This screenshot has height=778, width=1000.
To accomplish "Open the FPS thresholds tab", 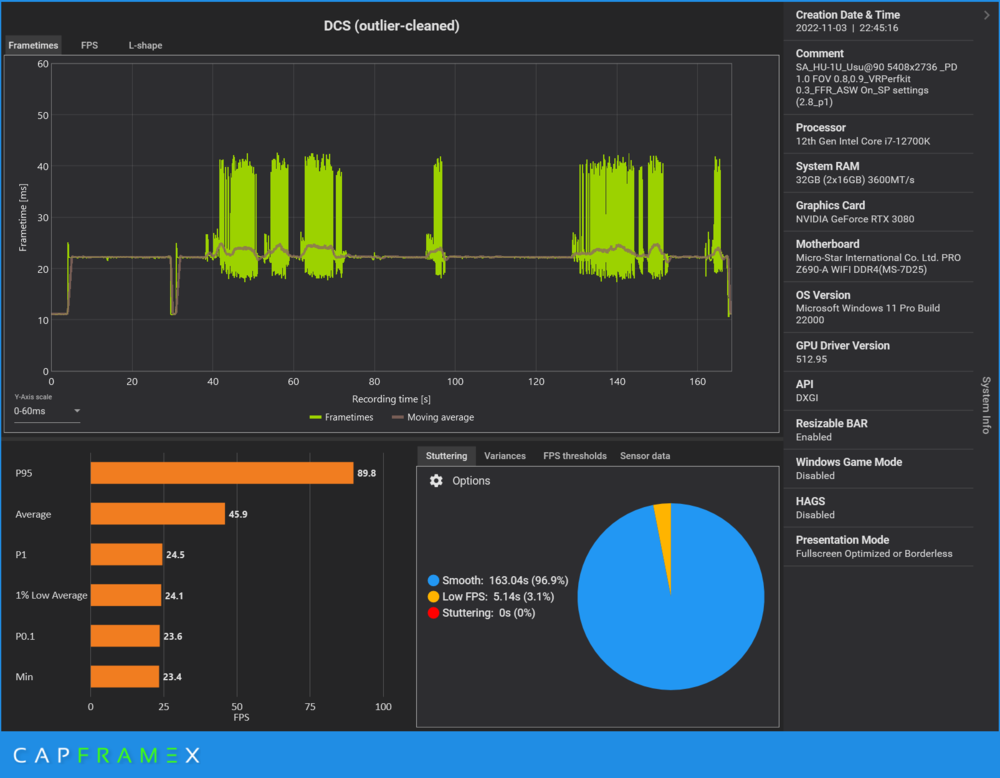I will point(574,456).
